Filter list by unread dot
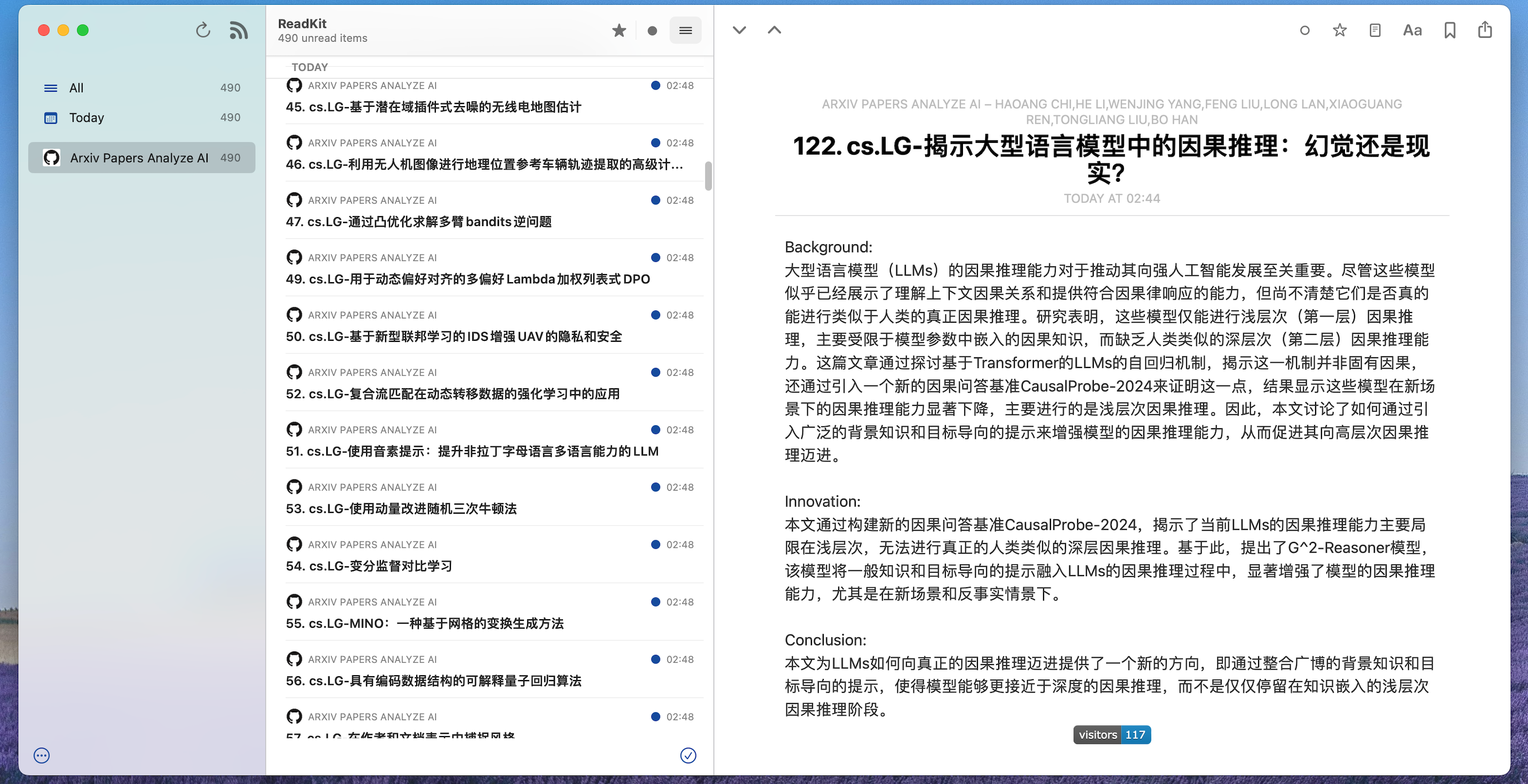The height and width of the screenshot is (784, 1528). point(652,31)
